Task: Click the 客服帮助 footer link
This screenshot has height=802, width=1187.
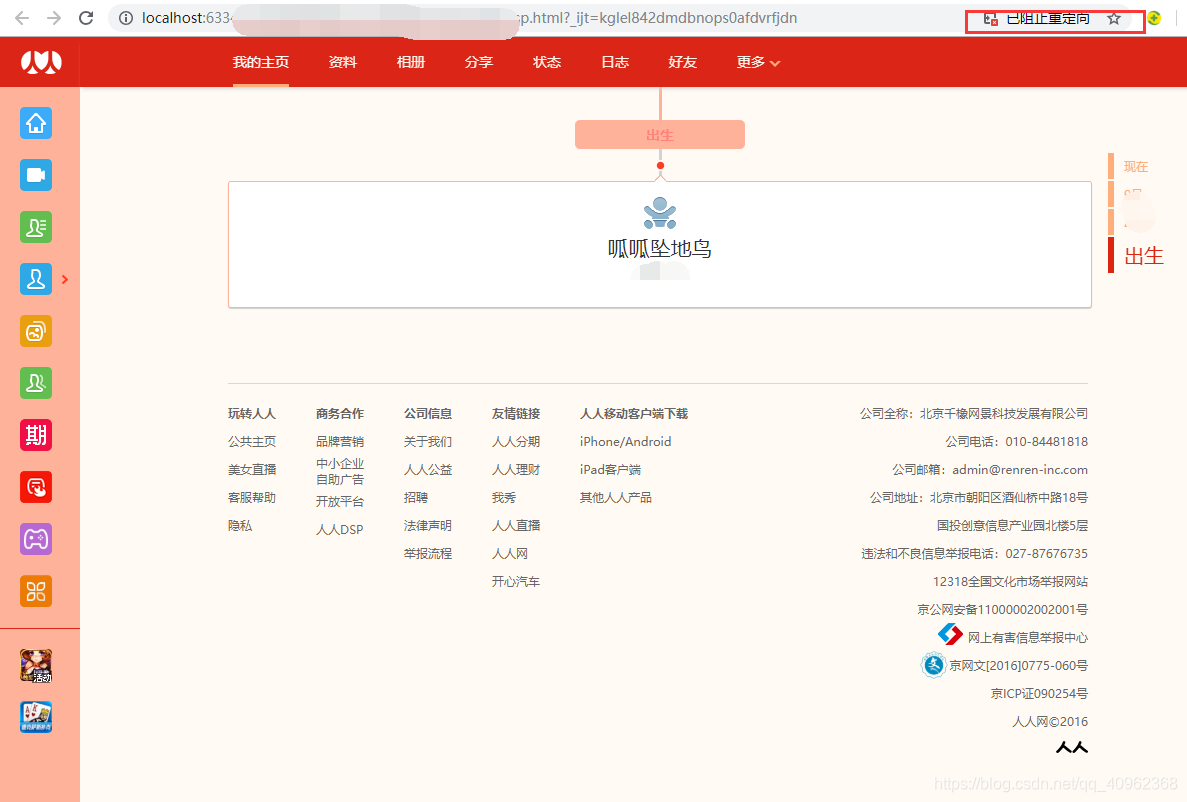Action: pos(252,498)
